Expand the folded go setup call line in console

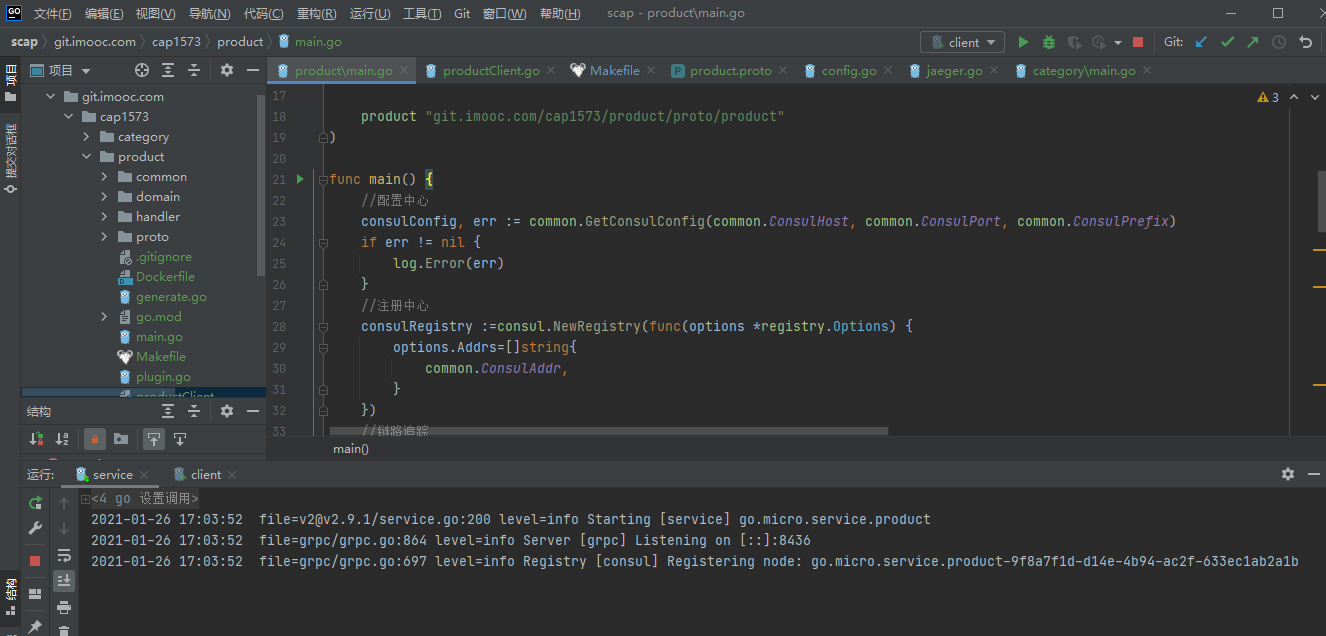tap(86, 499)
